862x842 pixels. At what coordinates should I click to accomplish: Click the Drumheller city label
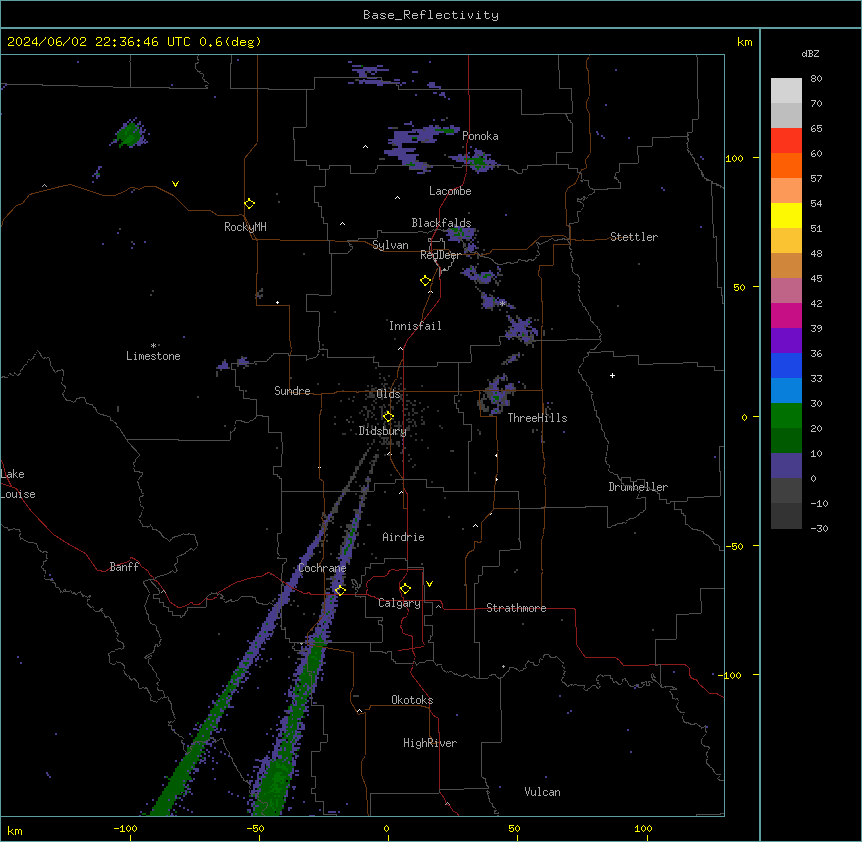[x=638, y=487]
